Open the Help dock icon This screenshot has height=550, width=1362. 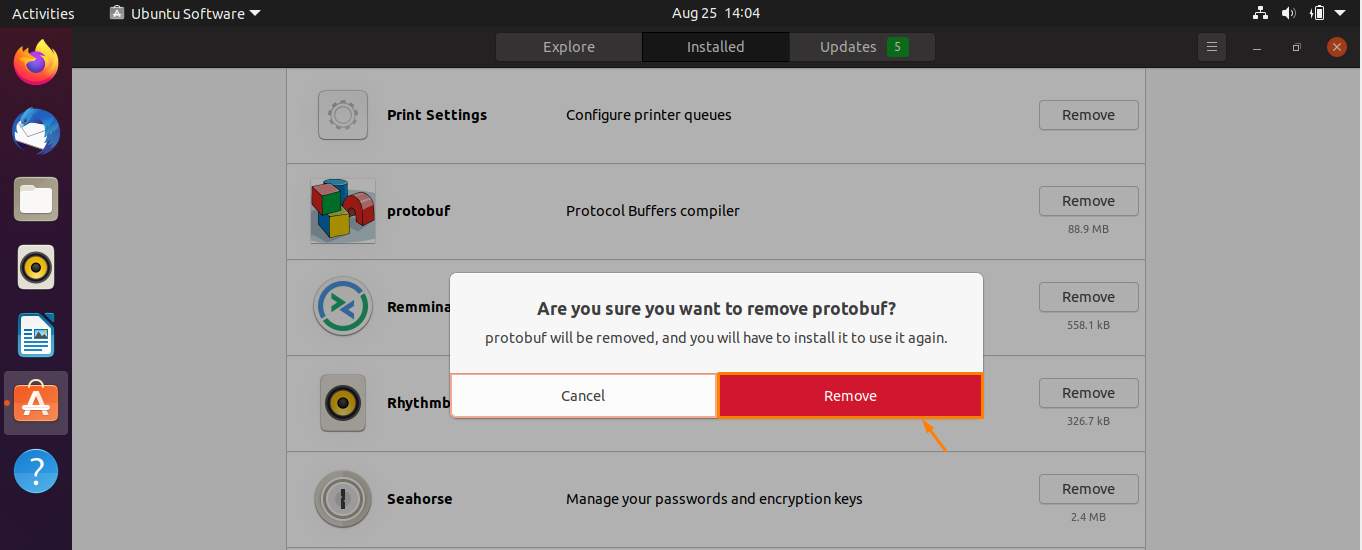36,471
